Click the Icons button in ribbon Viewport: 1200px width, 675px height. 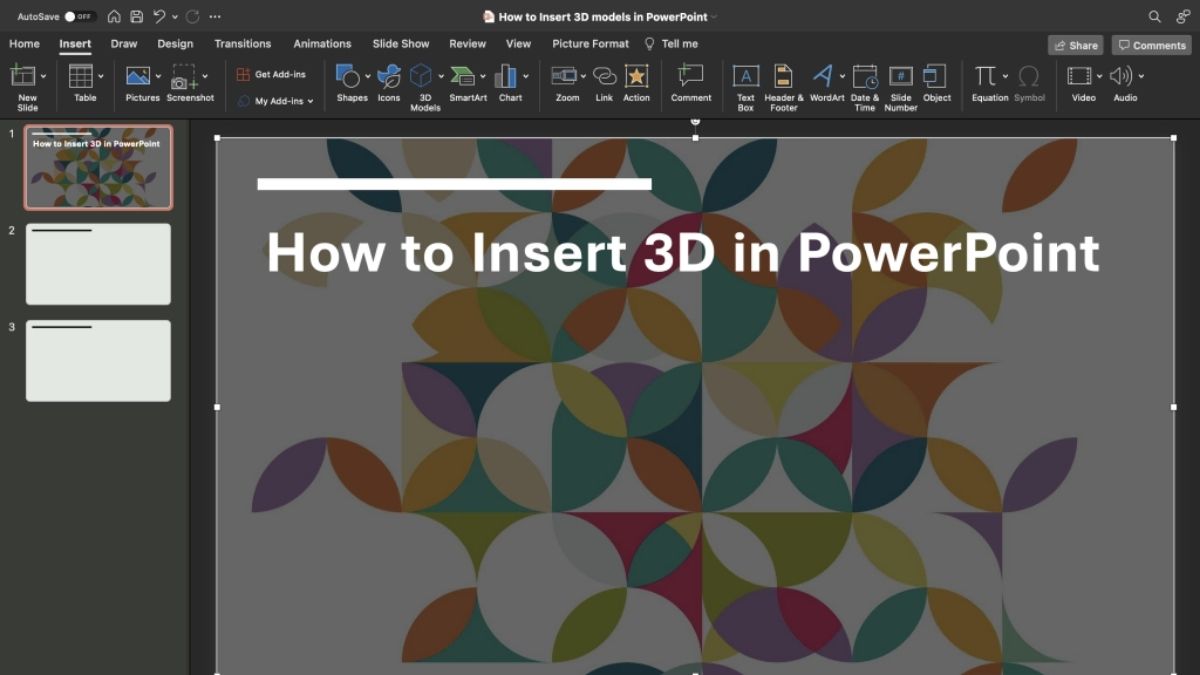click(389, 77)
